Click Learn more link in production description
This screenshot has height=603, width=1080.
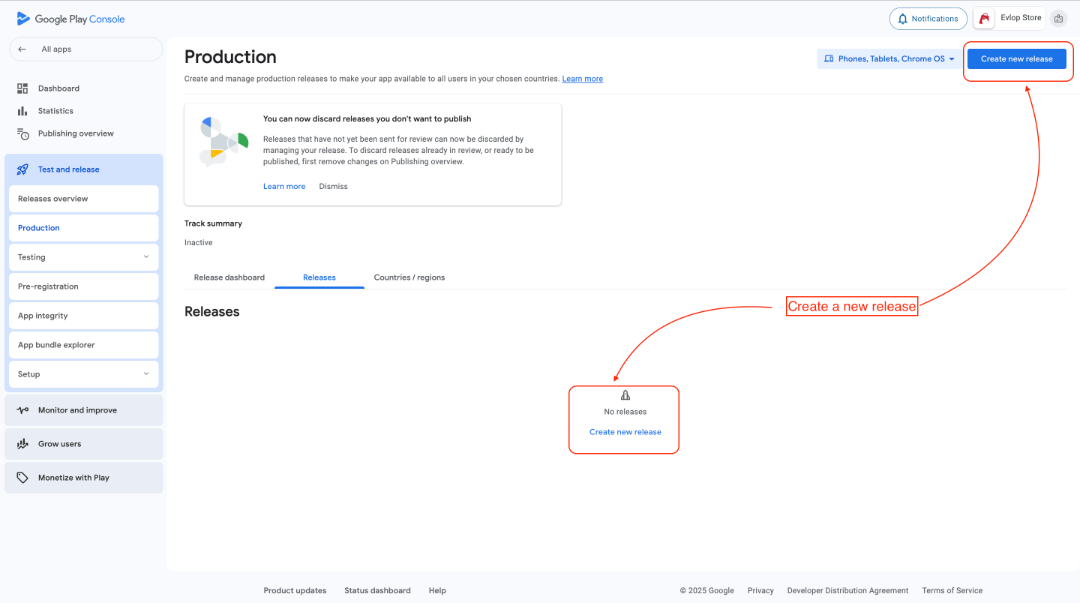click(583, 79)
